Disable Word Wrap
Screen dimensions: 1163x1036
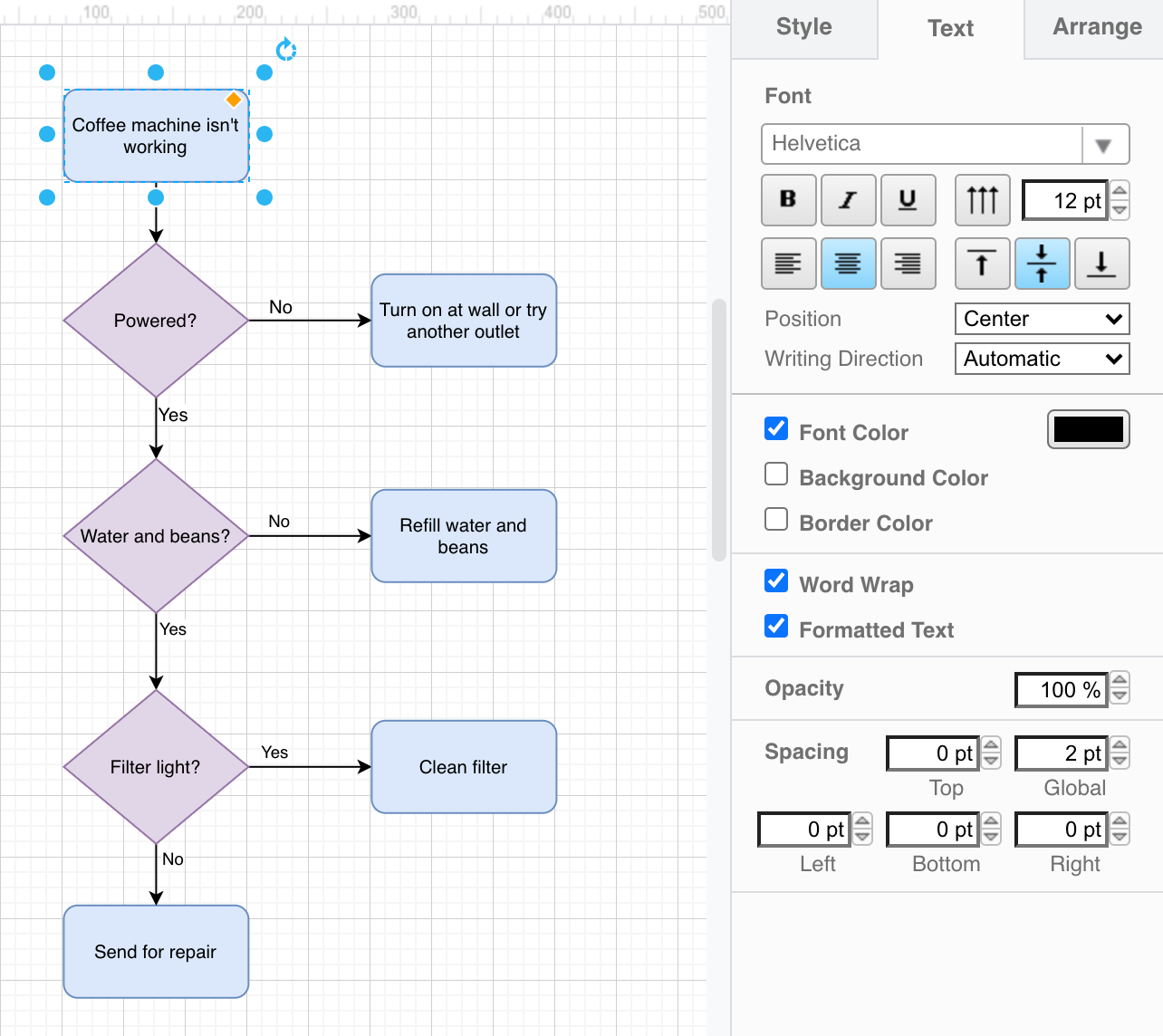point(776,580)
